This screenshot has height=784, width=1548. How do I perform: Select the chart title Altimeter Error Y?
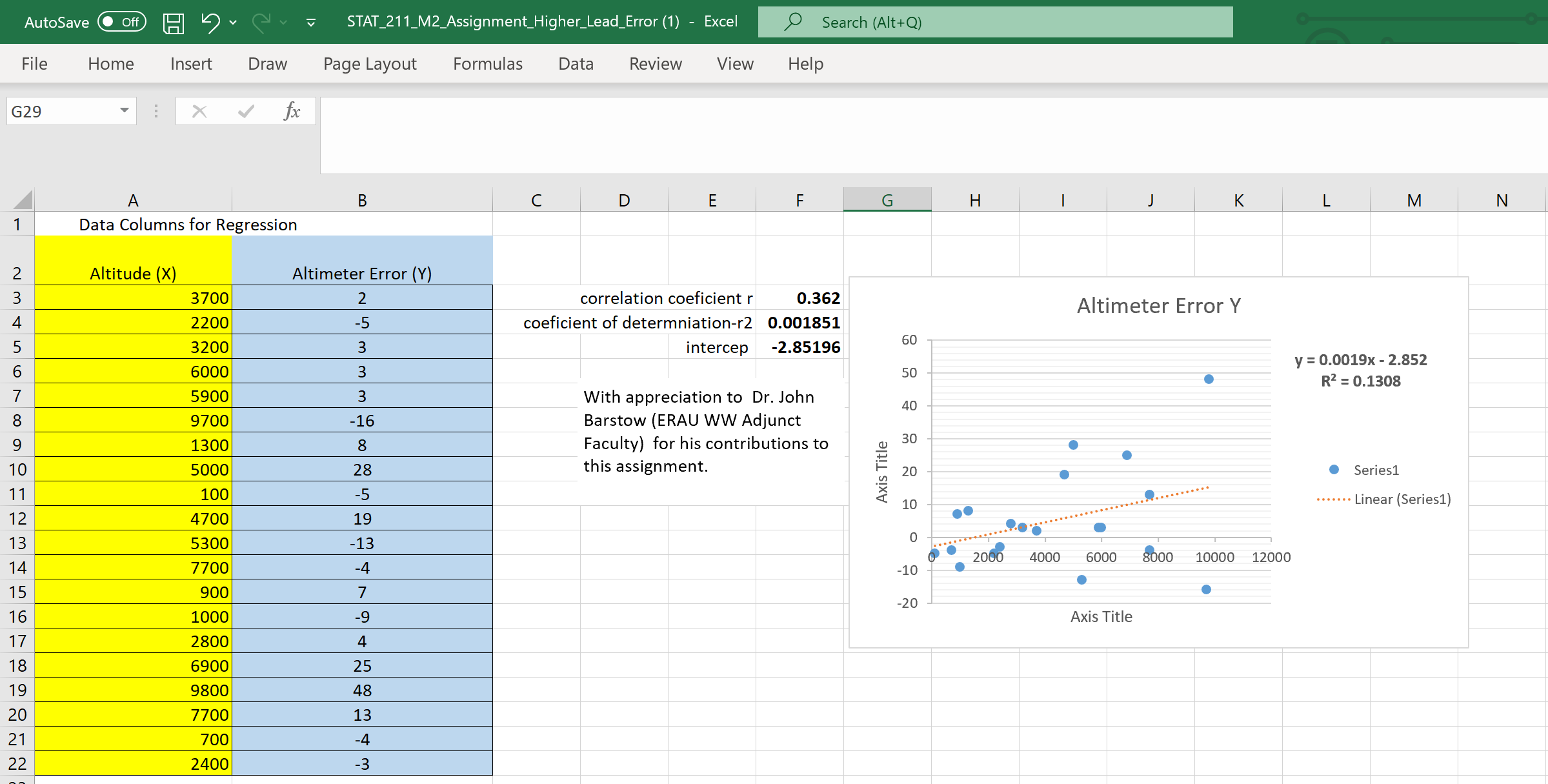1158,305
